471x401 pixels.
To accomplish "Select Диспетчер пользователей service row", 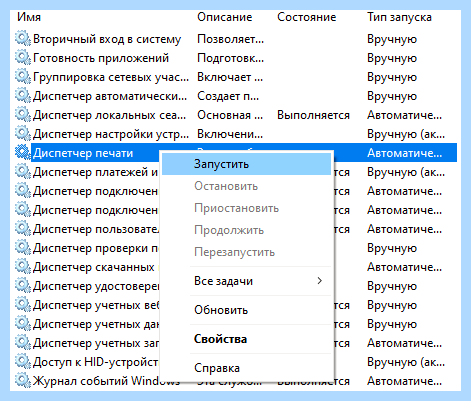I will pos(96,229).
